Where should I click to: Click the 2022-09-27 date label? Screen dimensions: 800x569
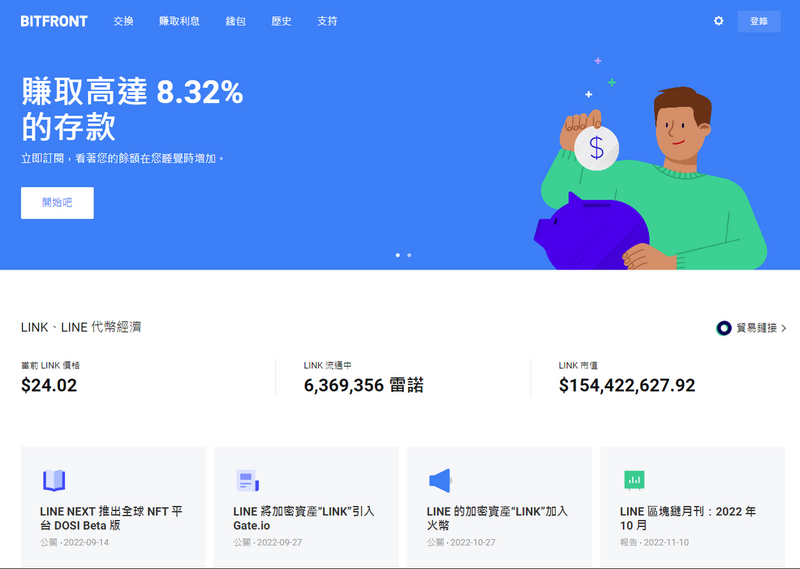tap(279, 542)
